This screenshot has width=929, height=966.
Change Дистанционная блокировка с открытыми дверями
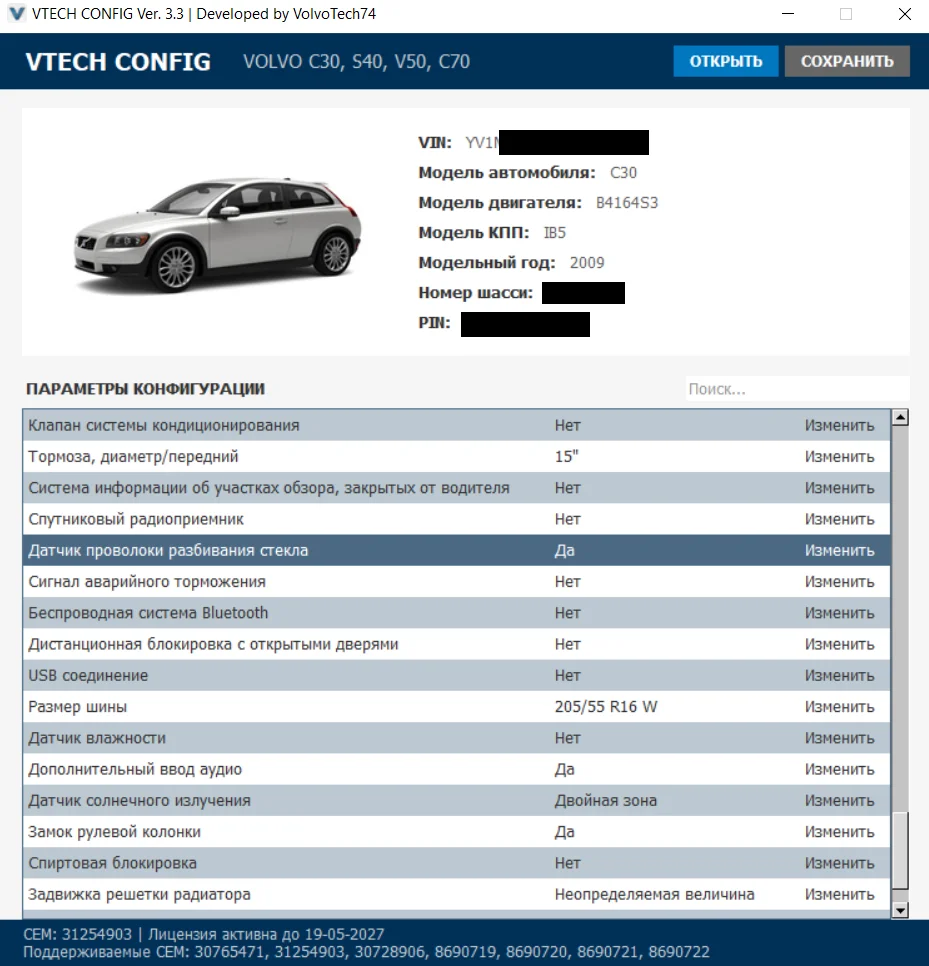839,644
